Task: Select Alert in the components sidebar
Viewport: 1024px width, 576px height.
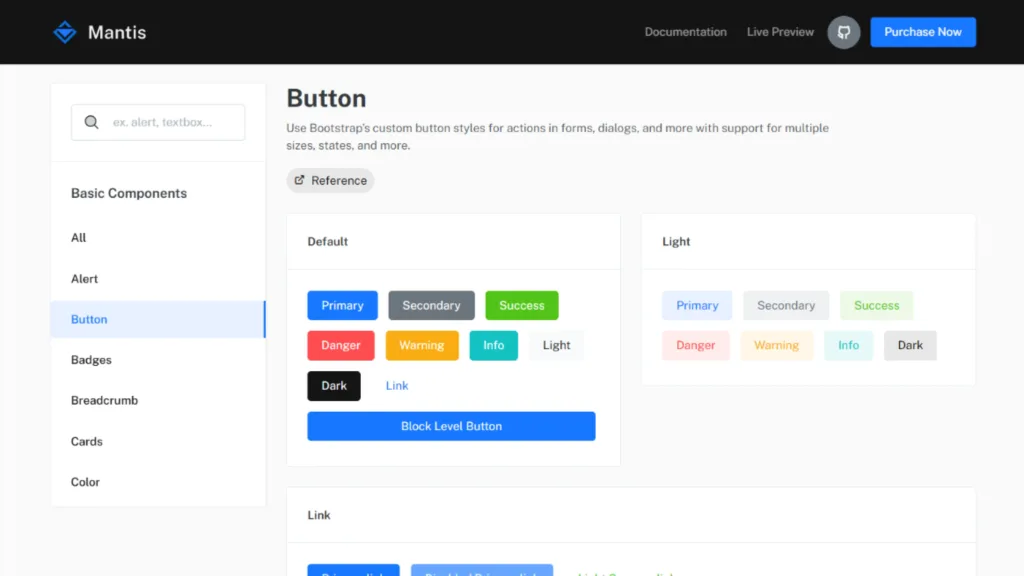Action: (84, 278)
